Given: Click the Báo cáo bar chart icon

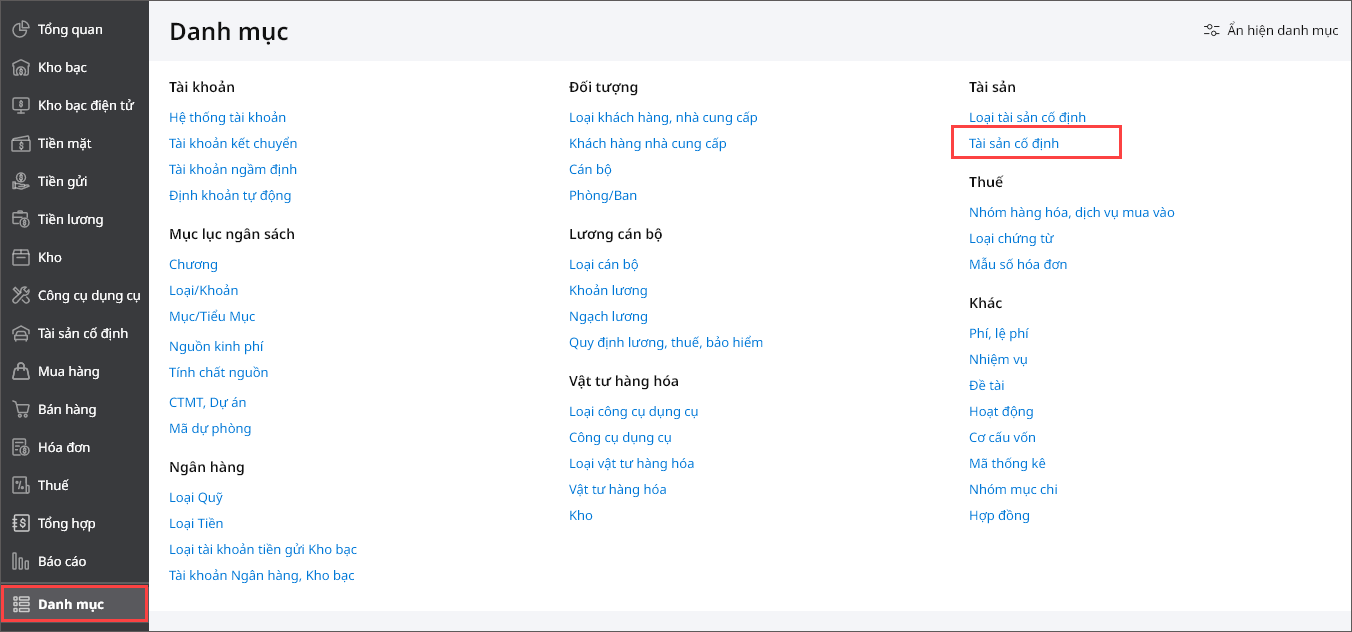Looking at the screenshot, I should pyautogui.click(x=20, y=561).
